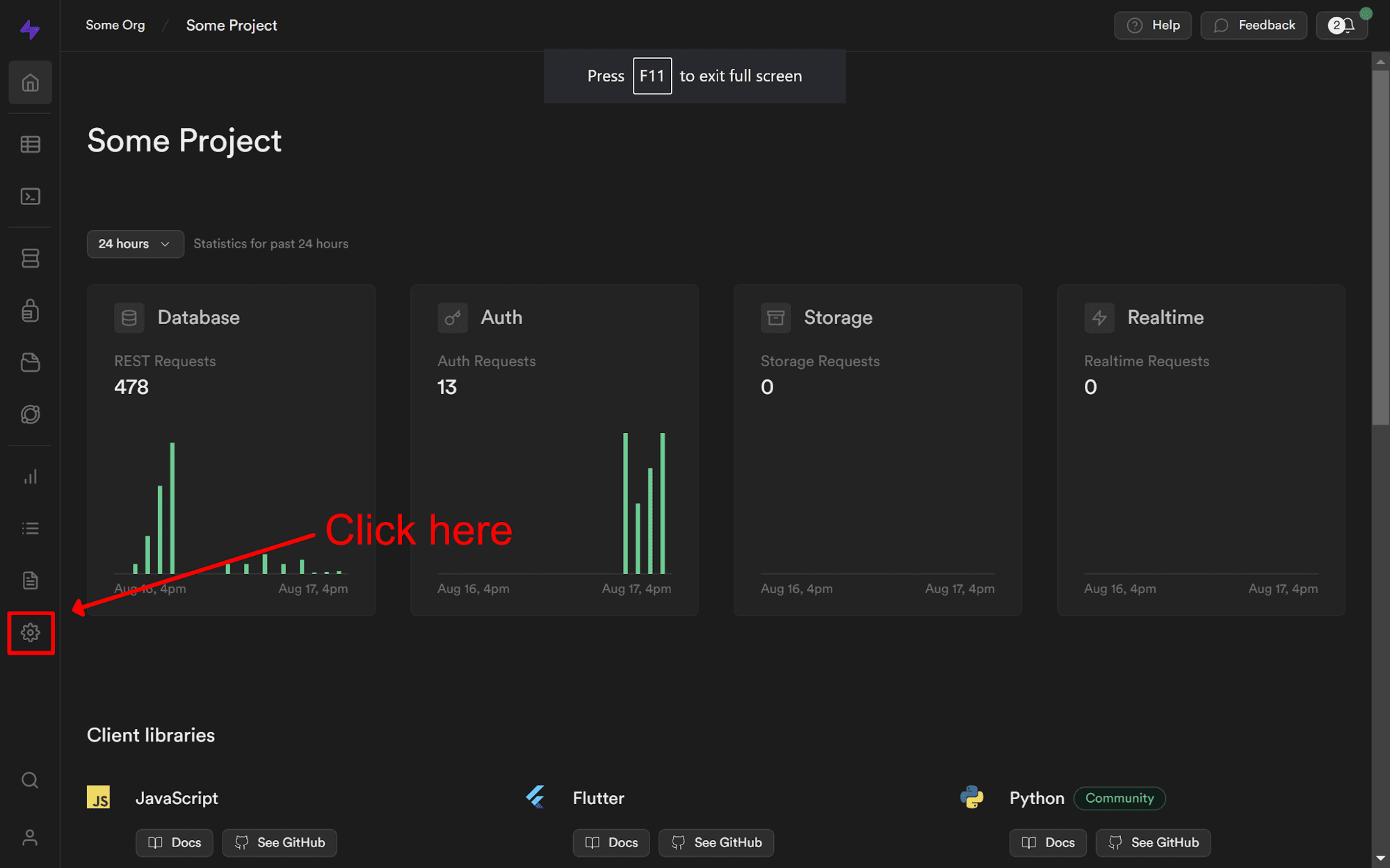
Task: Open the Edge Functions section
Action: [x=30, y=414]
